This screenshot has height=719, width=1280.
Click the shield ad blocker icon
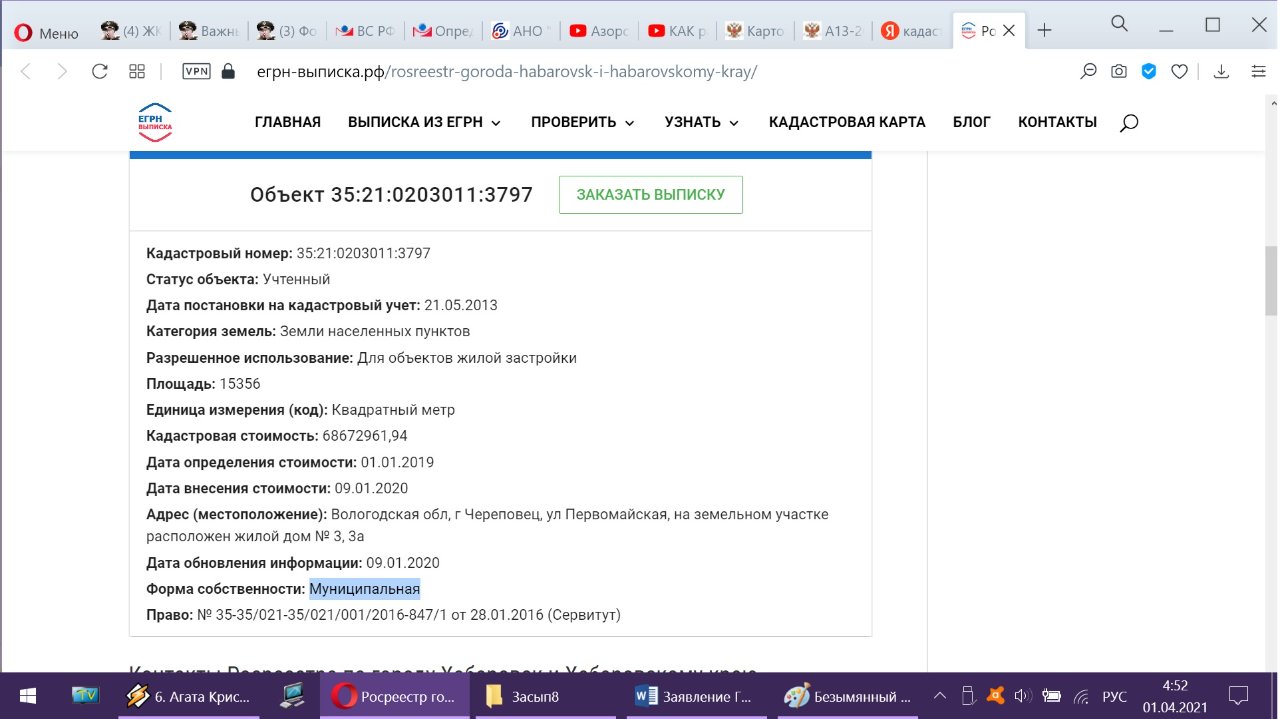click(x=1149, y=71)
